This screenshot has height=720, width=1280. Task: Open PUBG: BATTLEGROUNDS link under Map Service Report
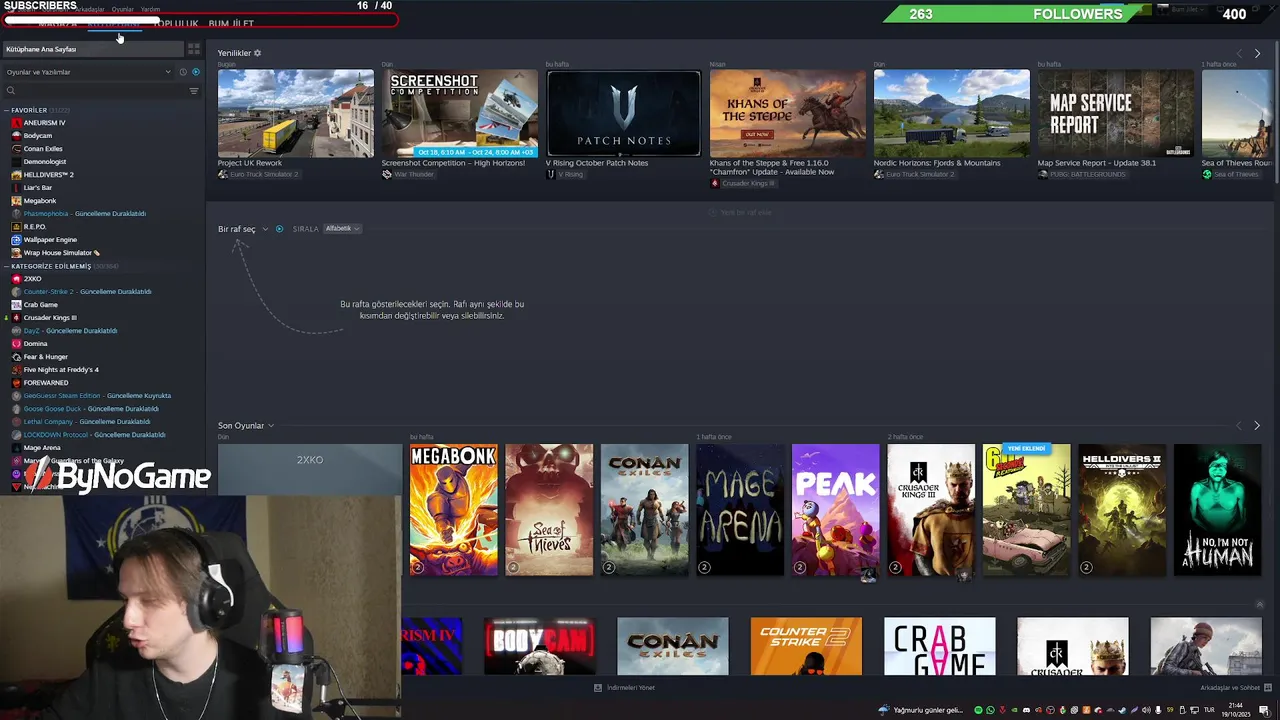click(x=1081, y=174)
